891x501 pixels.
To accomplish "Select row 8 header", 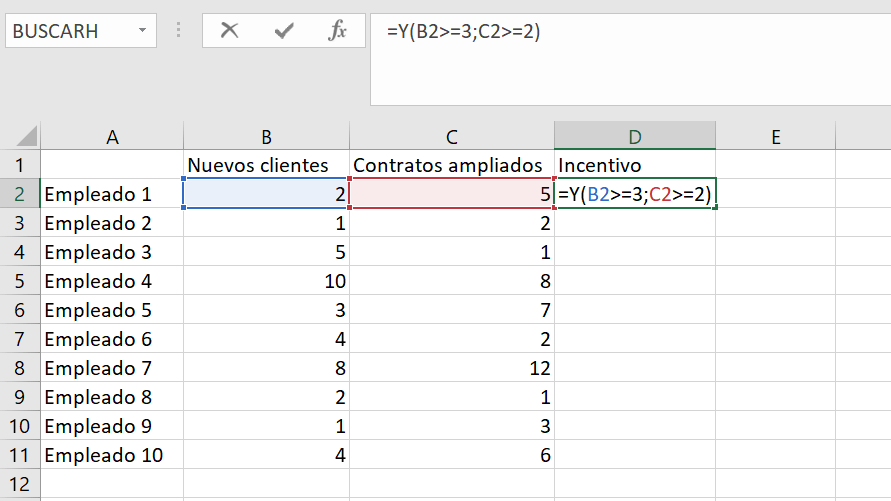I will pyautogui.click(x=20, y=368).
